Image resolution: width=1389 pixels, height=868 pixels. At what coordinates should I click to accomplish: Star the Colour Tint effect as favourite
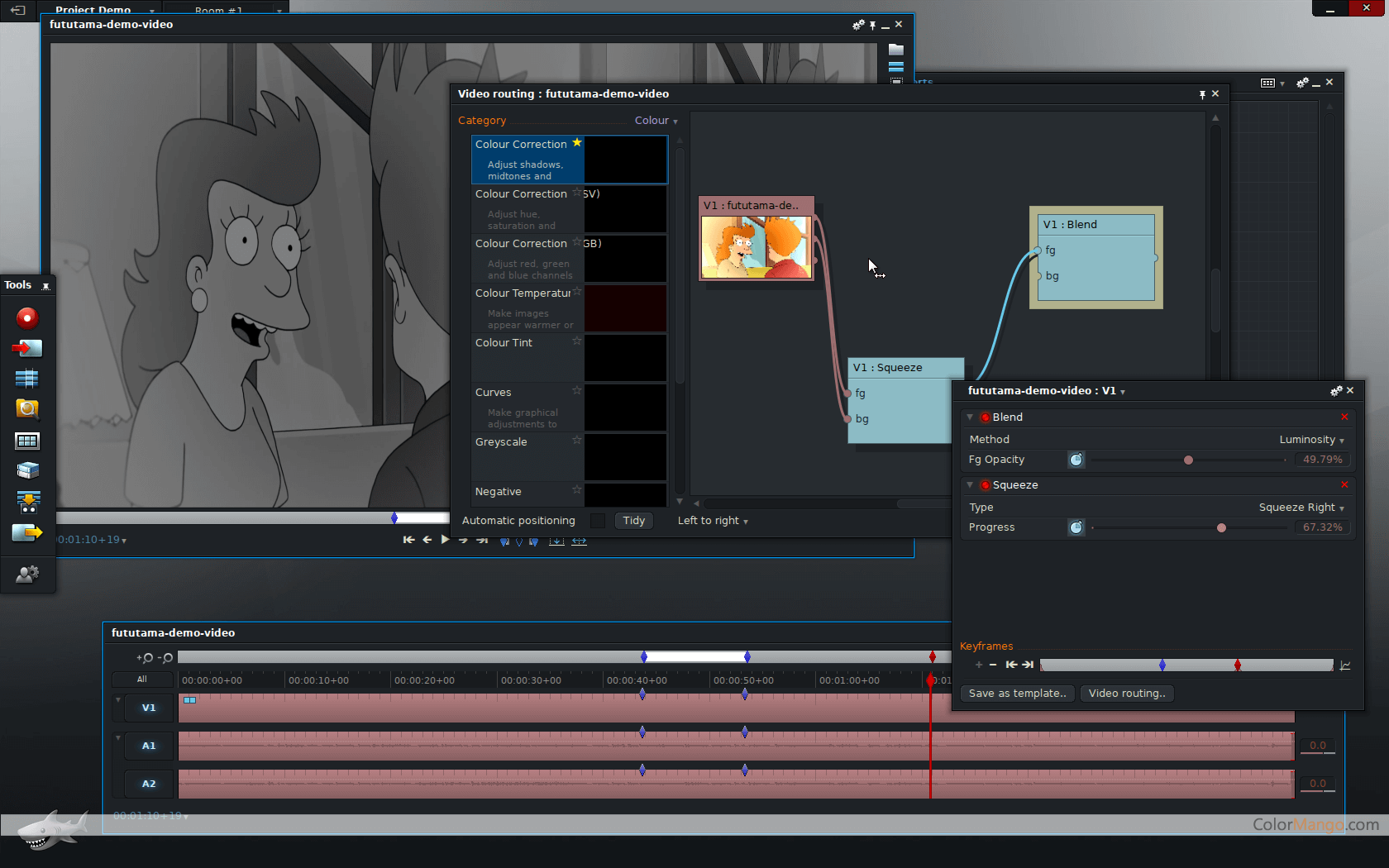[x=577, y=341]
